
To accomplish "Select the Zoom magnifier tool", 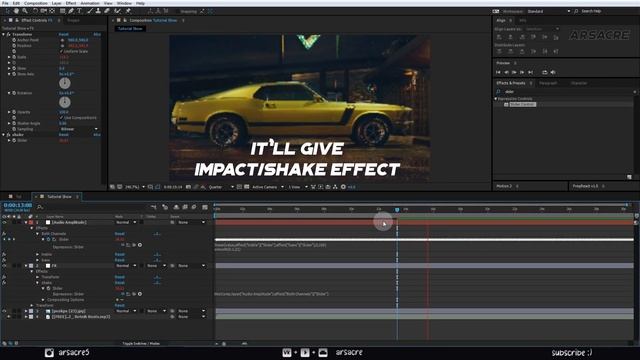I will click(25, 11).
